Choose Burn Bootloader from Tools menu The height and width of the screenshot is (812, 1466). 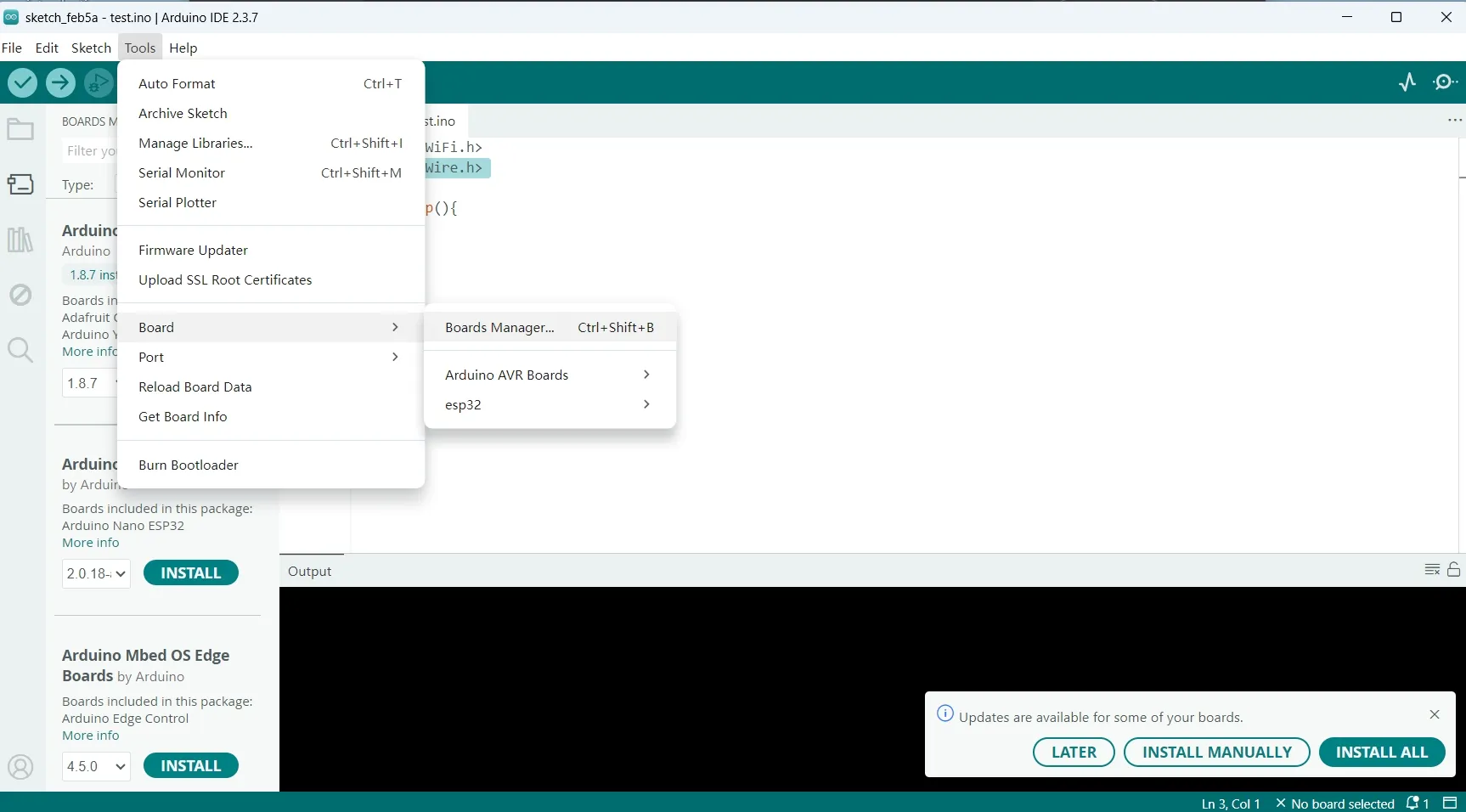189,465
